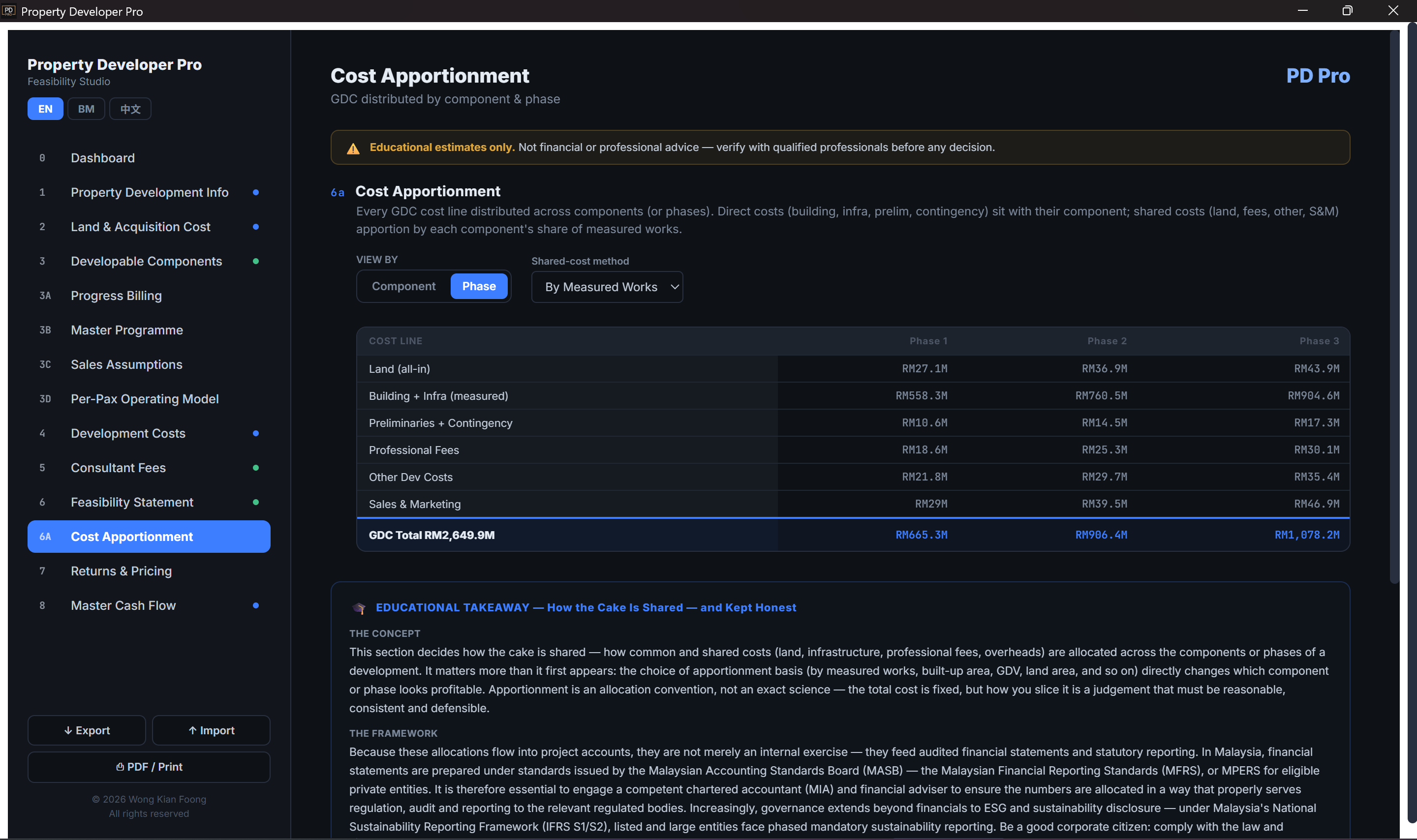Click the PDF / Print button
1417x840 pixels.
pos(149,768)
